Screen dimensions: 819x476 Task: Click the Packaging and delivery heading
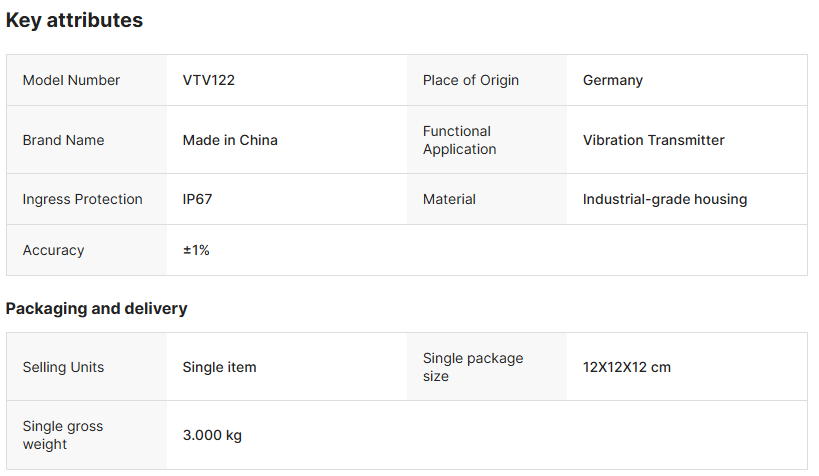pyautogui.click(x=96, y=308)
